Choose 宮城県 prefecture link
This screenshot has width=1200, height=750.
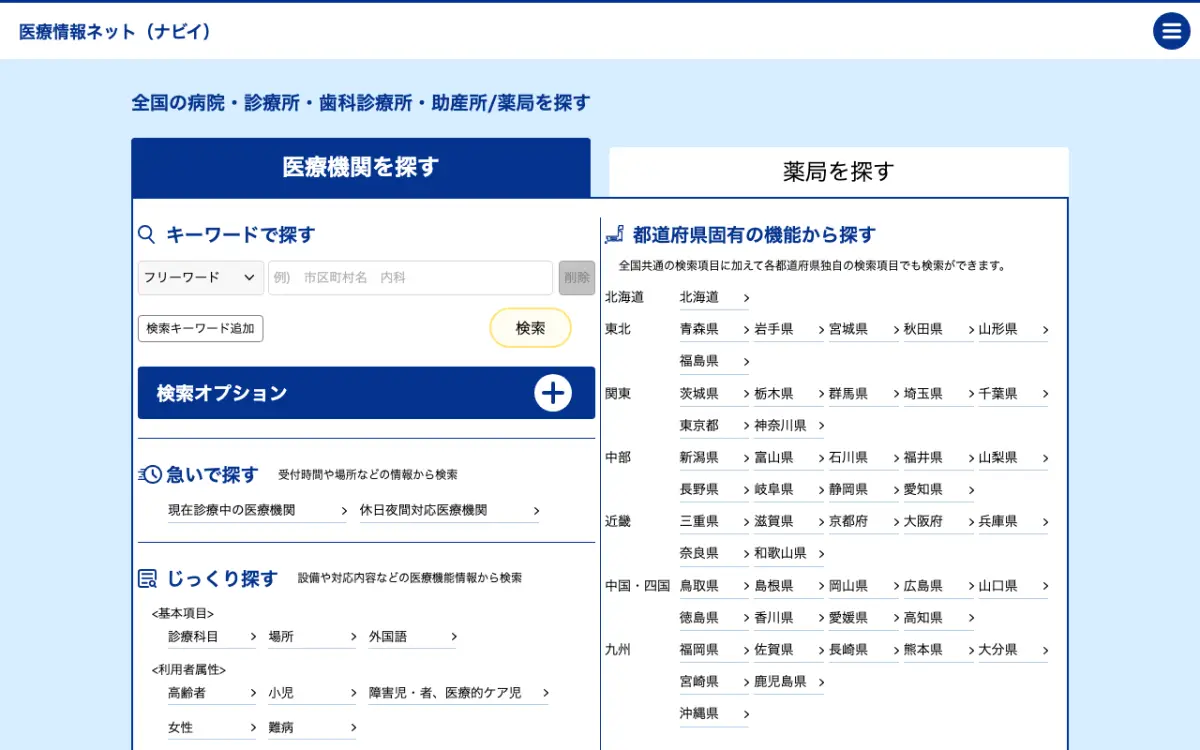pyautogui.click(x=864, y=330)
